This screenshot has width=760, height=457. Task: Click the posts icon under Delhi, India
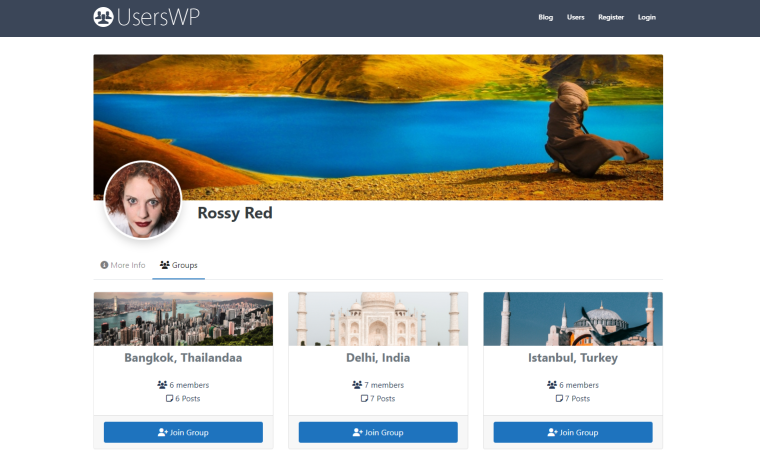tap(364, 398)
